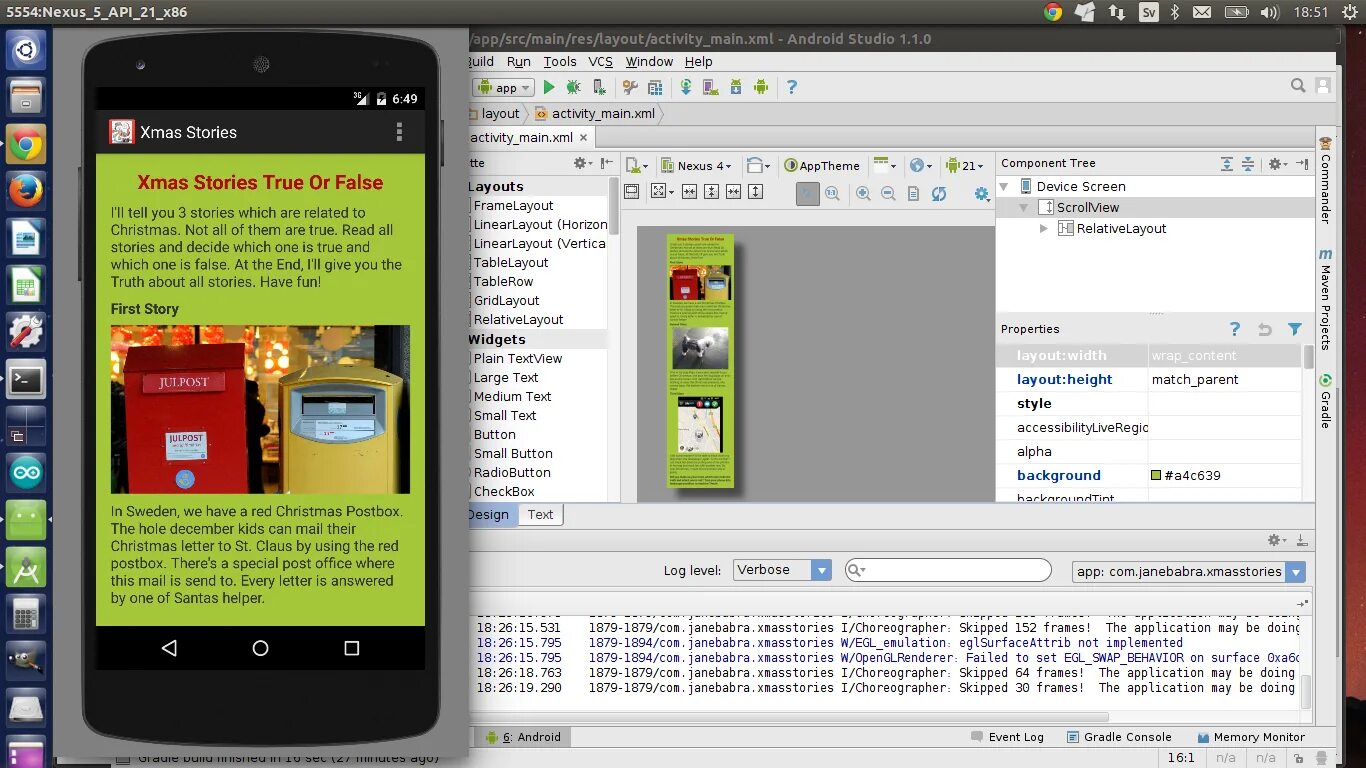This screenshot has width=1366, height=768.
Task: Click the logcat search field
Action: point(948,570)
